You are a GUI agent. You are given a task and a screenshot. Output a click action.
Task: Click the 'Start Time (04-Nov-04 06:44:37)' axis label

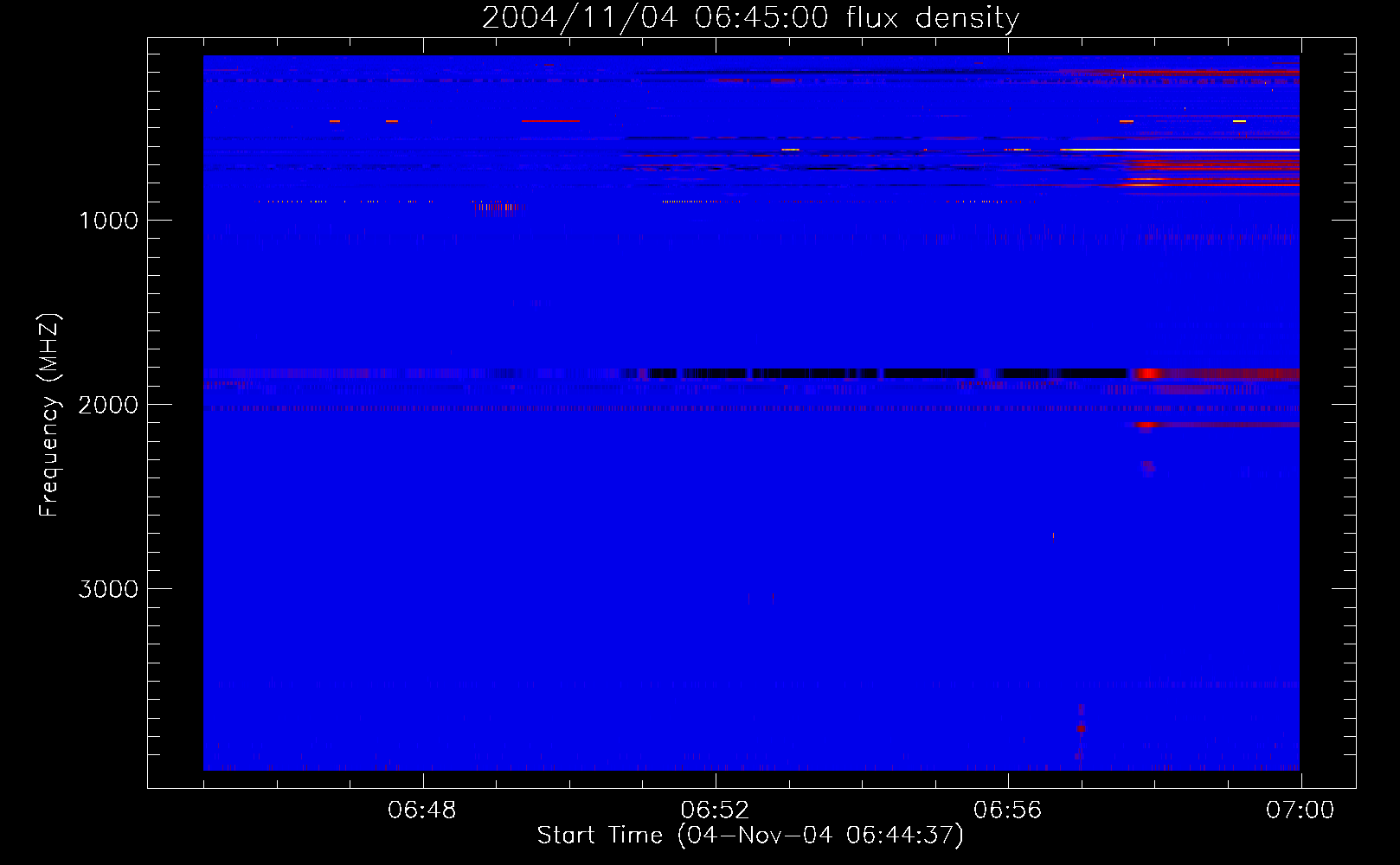point(750,835)
